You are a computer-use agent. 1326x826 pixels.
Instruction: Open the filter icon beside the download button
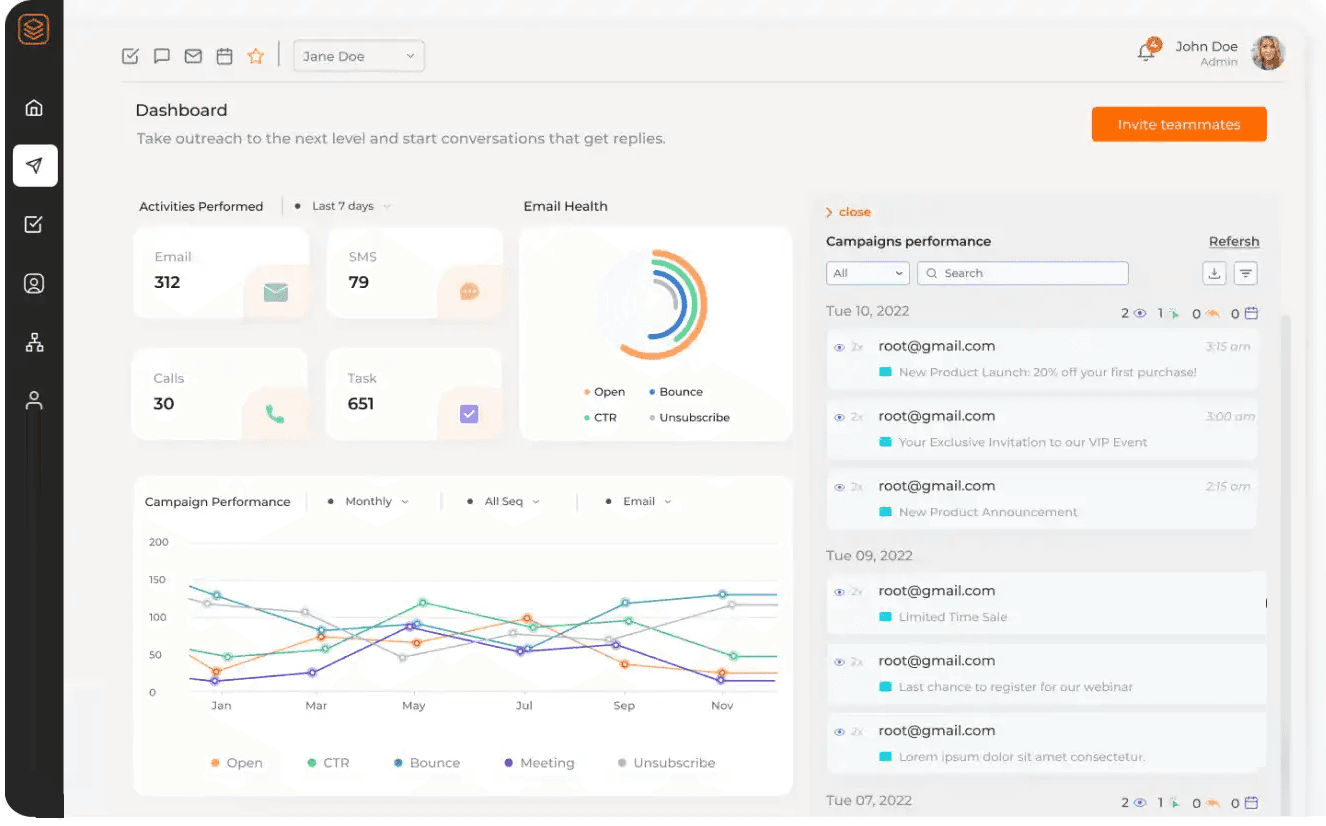point(1245,272)
